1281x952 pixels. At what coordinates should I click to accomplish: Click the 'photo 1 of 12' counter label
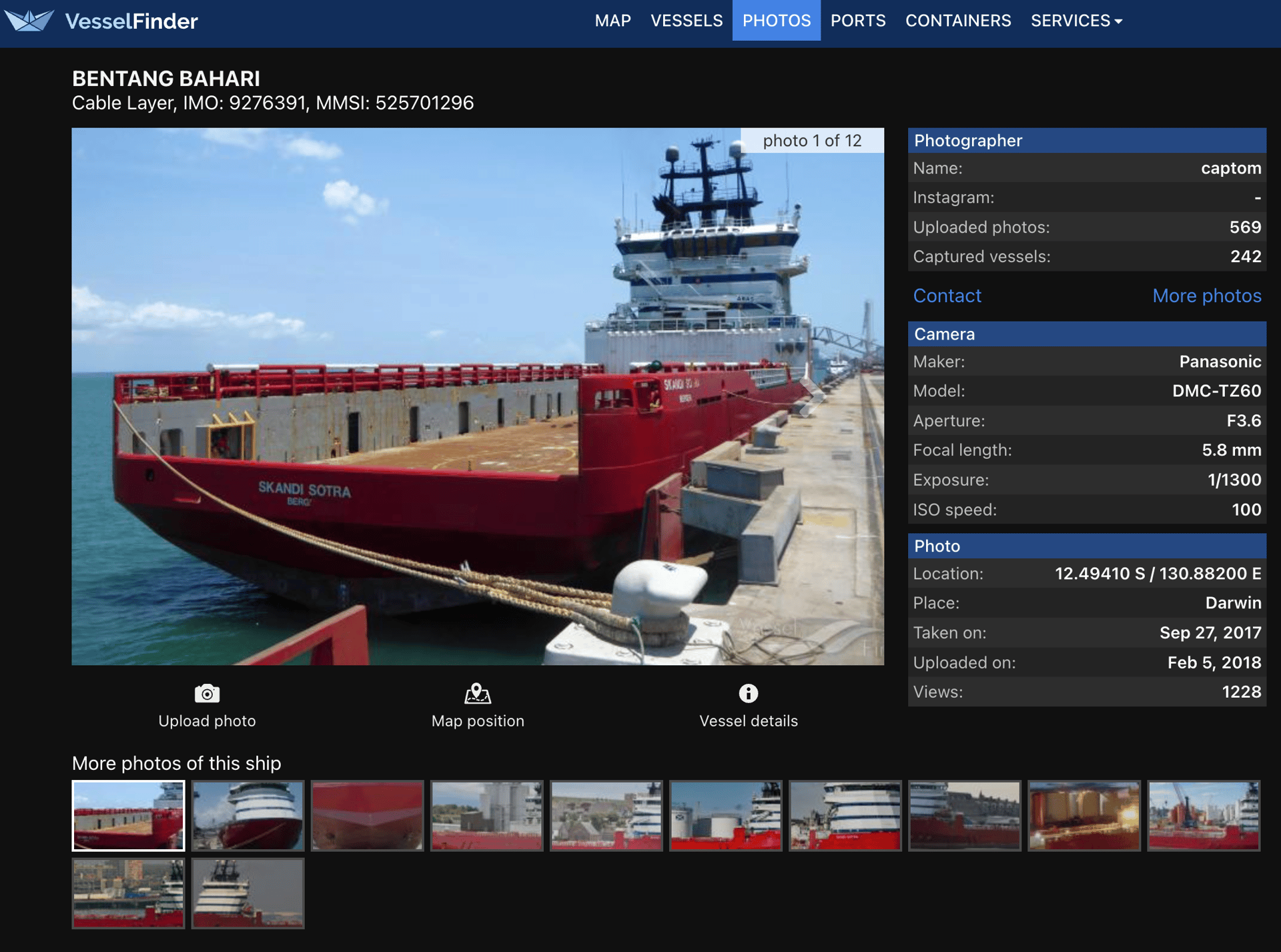tap(812, 141)
